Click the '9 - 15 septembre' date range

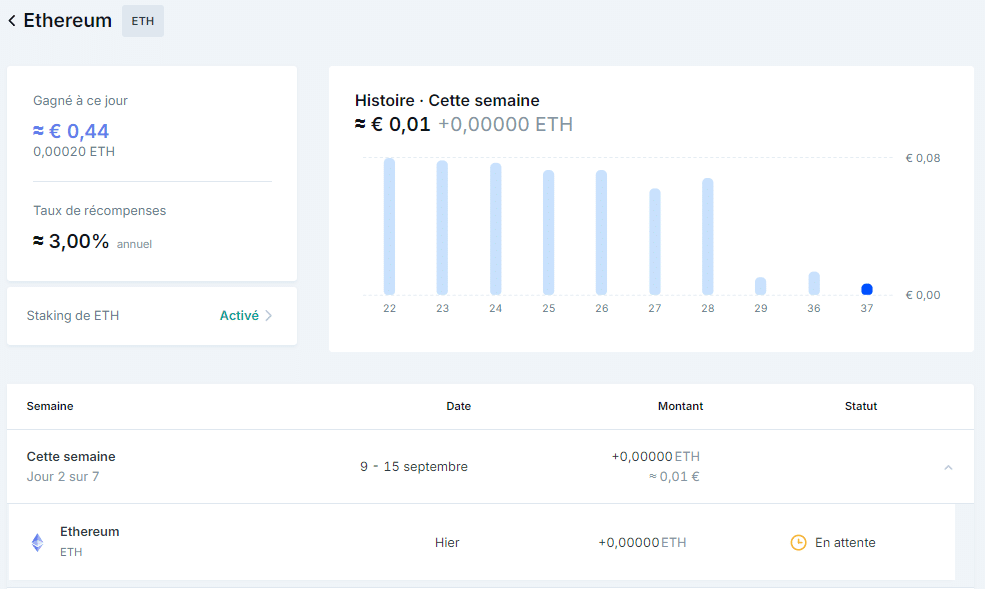tap(414, 467)
